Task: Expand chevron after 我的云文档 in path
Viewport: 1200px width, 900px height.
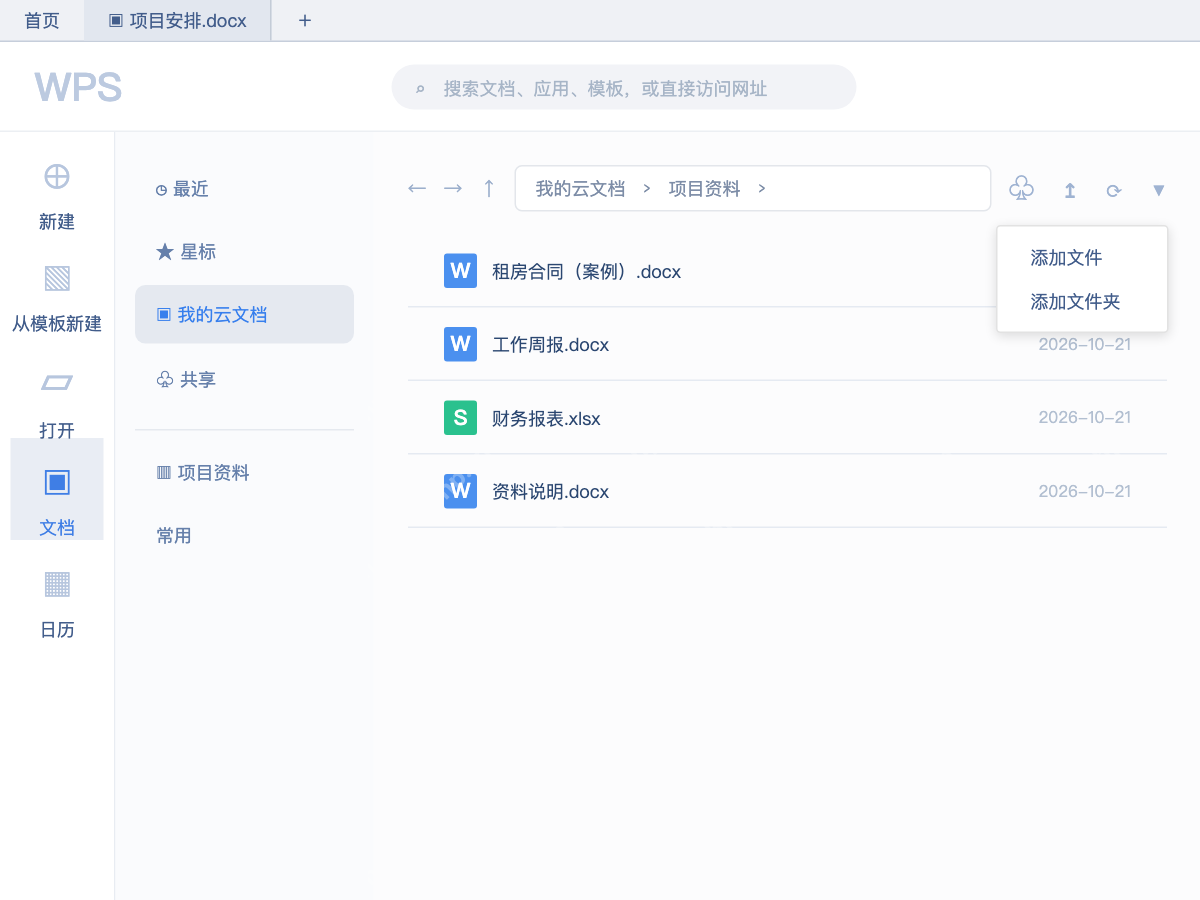Action: pos(647,188)
